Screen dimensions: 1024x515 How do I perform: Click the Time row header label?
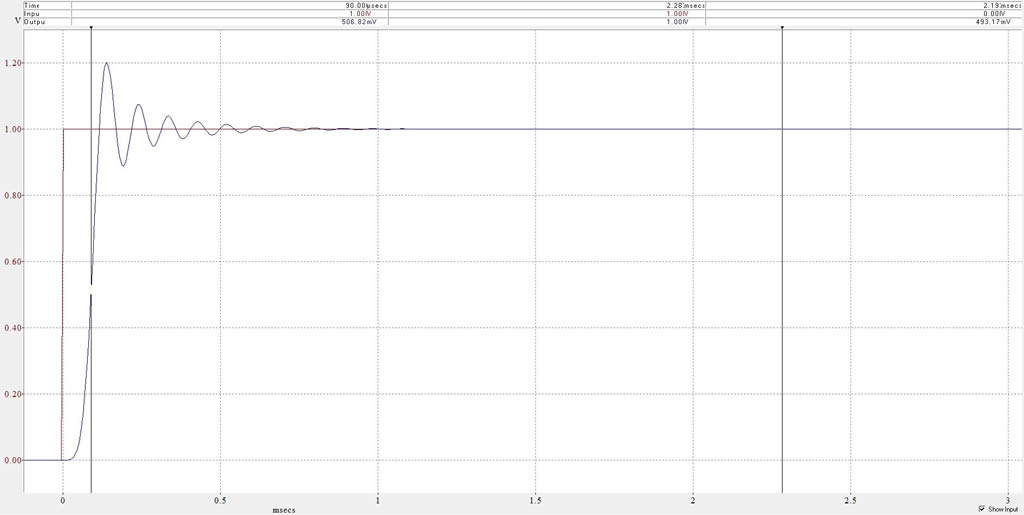(32, 5)
